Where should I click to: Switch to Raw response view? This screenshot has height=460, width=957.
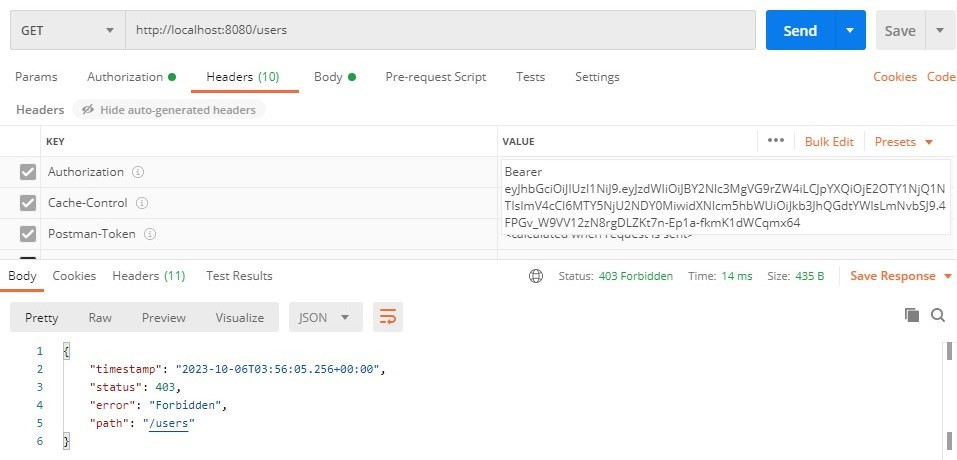100,317
